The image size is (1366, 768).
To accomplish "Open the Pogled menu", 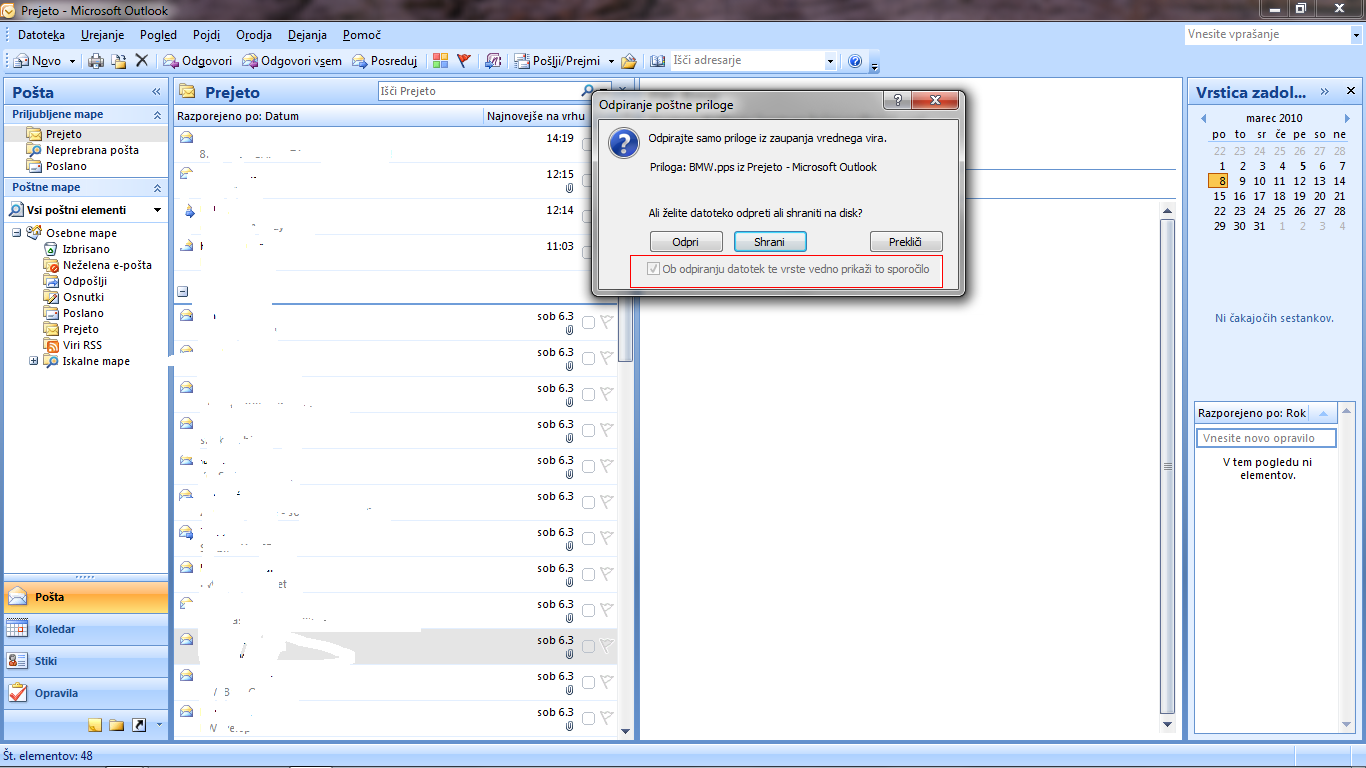I will tap(159, 35).
